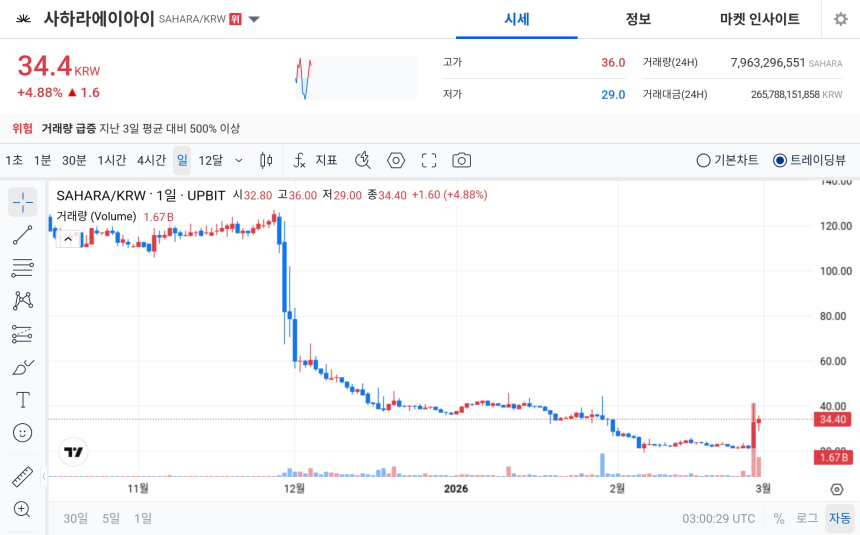Click the 2026 time axis label
860x535 pixels.
[456, 488]
